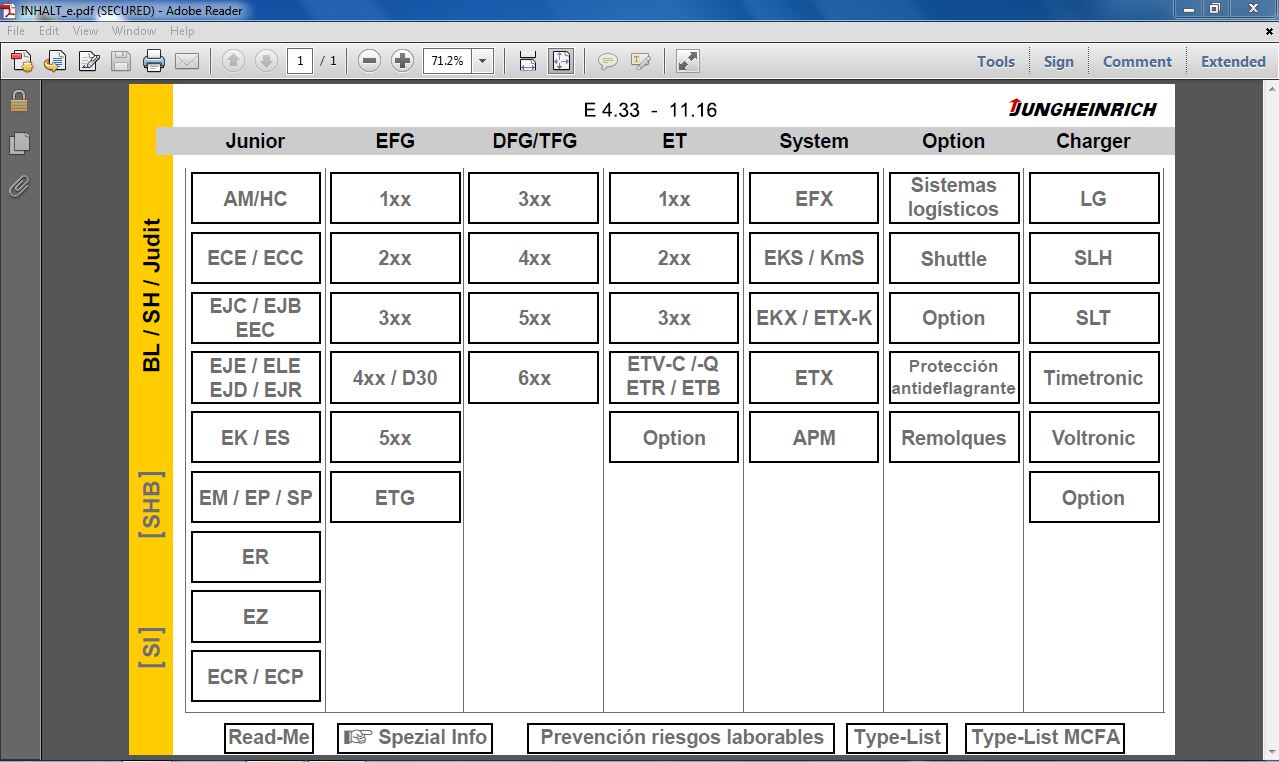Click the fit one full page icon
This screenshot has width=1279, height=762.
[560, 61]
